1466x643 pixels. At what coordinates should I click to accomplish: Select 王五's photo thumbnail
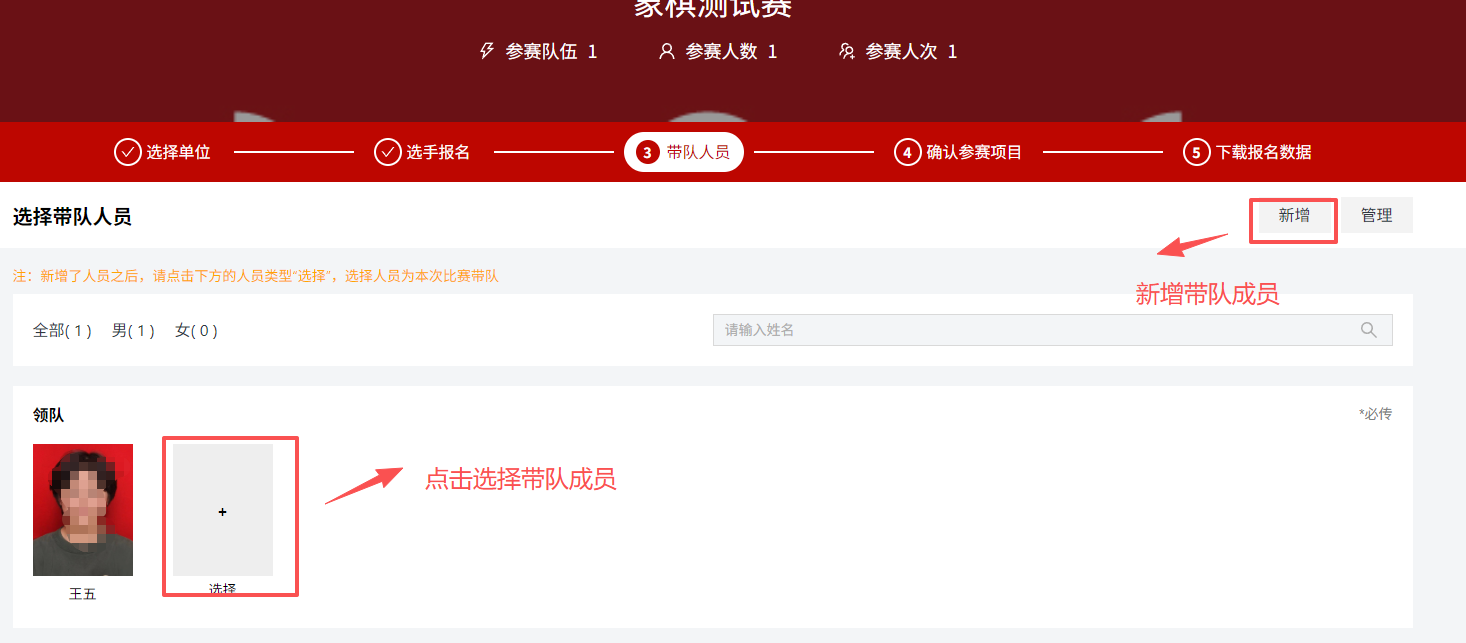point(83,509)
